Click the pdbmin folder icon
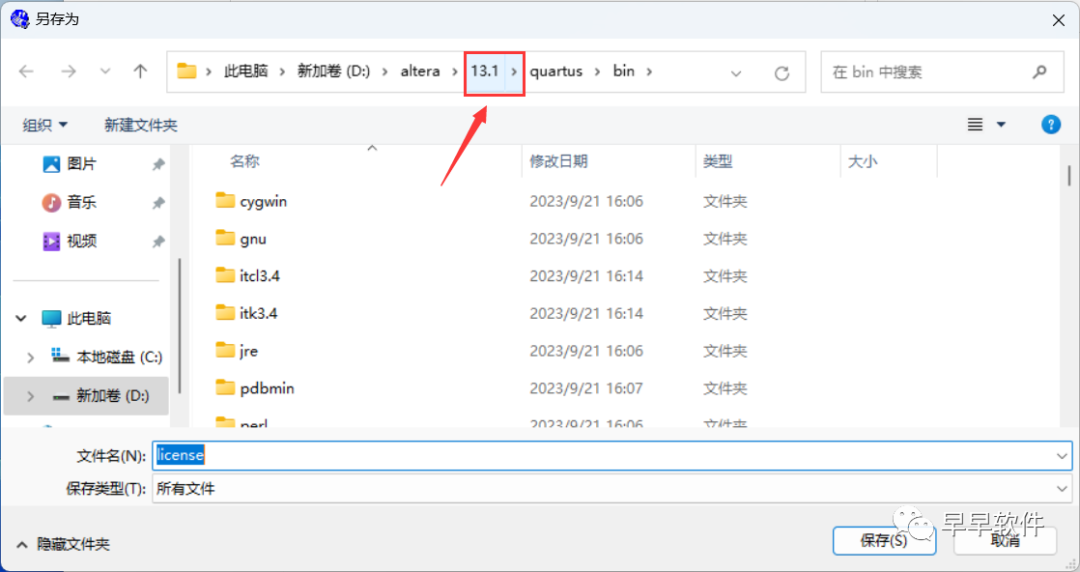This screenshot has width=1080, height=572. point(225,387)
